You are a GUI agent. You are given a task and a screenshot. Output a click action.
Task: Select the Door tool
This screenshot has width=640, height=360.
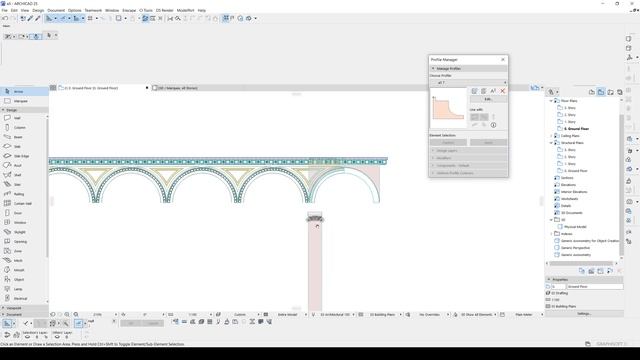click(23, 213)
